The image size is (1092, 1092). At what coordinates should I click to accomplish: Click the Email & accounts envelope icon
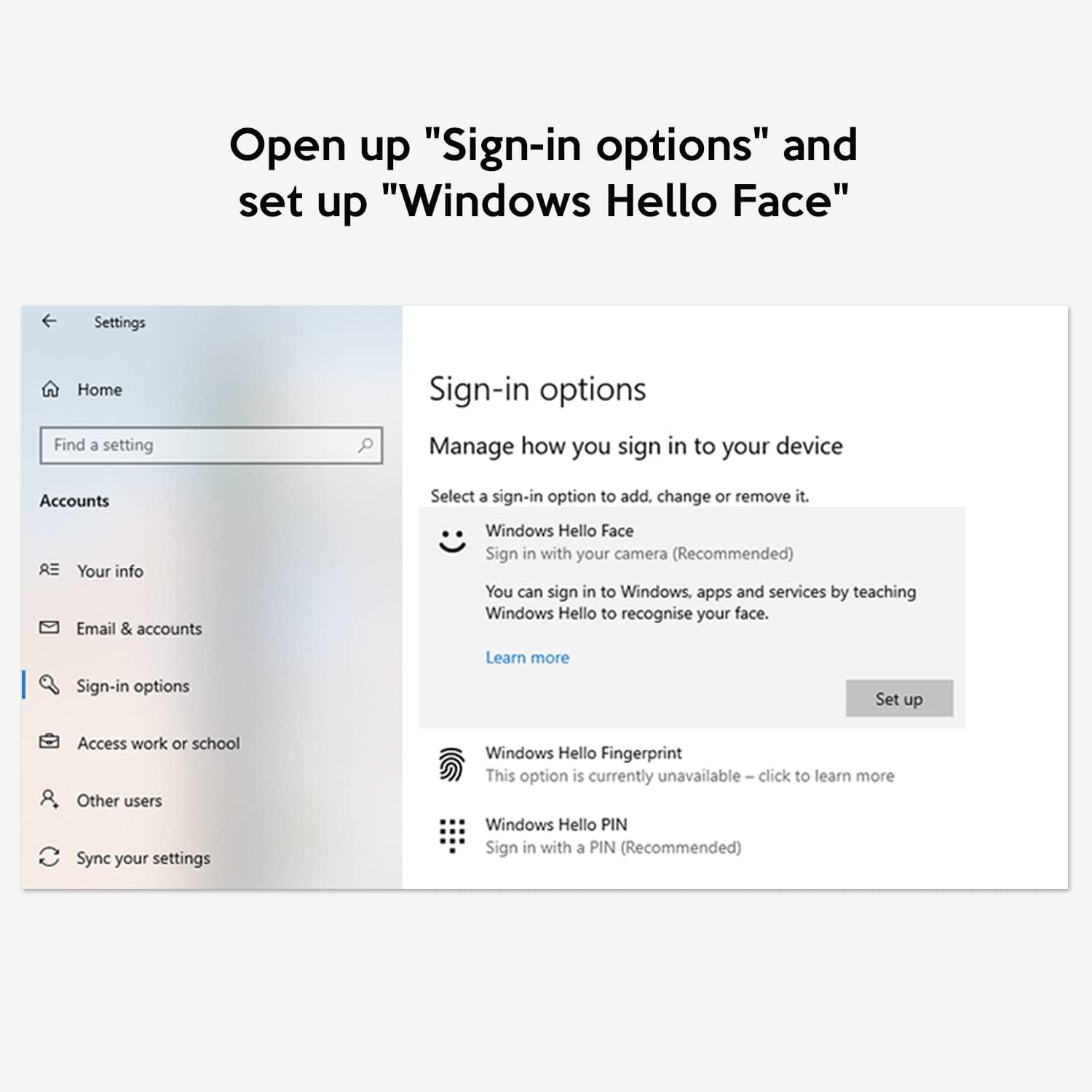[50, 628]
